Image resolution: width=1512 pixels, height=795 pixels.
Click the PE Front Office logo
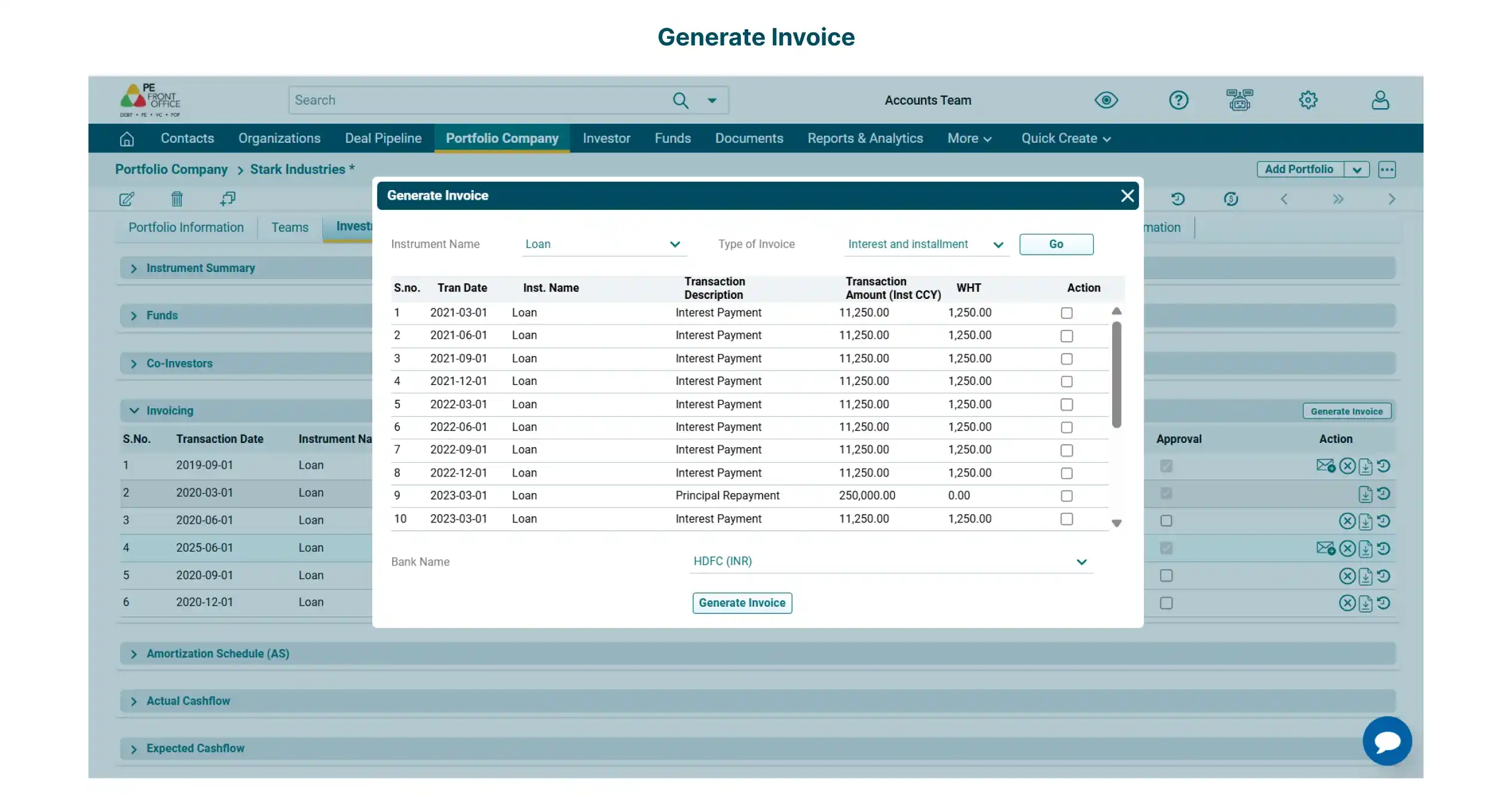tap(150, 100)
